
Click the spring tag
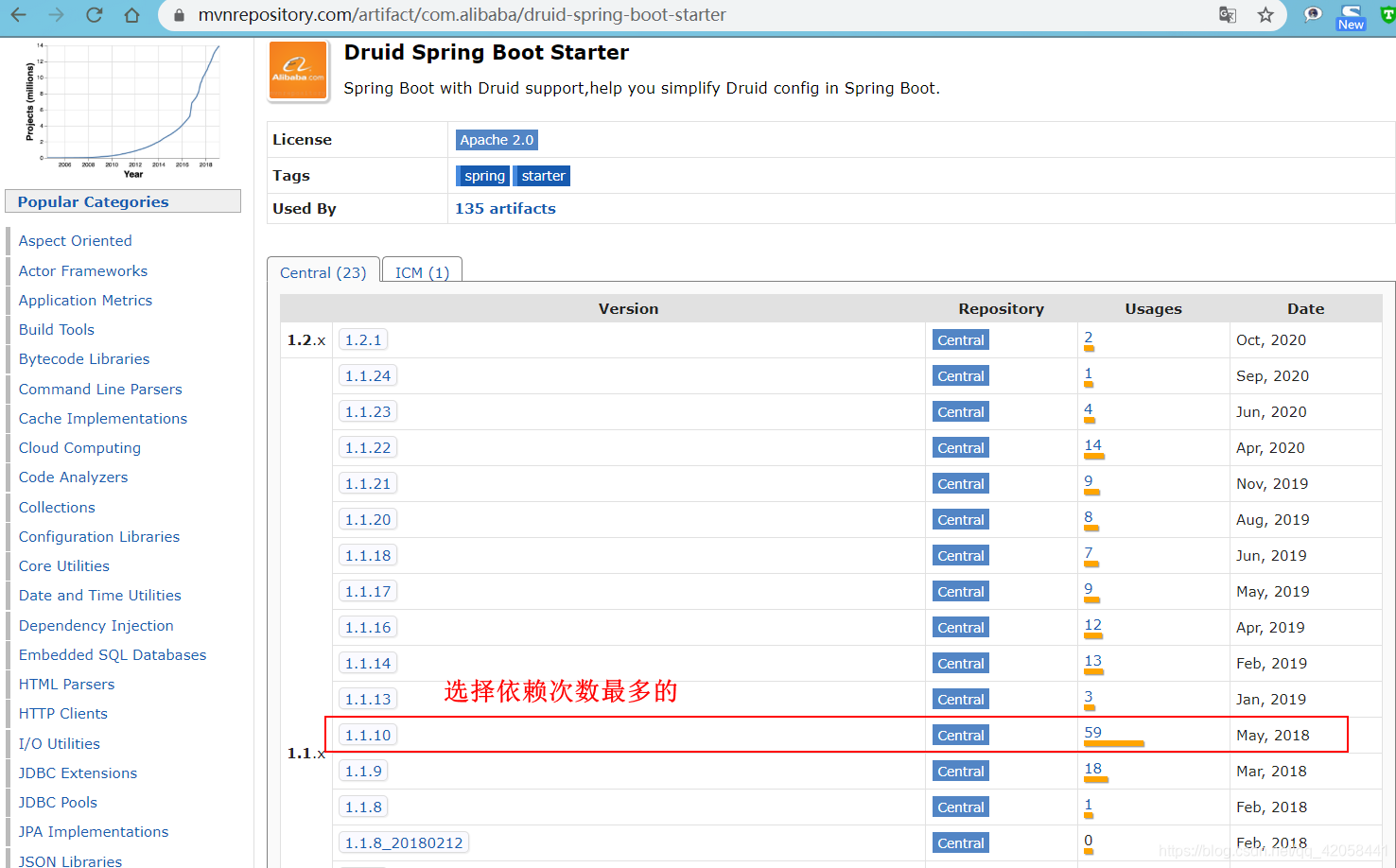pyautogui.click(x=483, y=176)
